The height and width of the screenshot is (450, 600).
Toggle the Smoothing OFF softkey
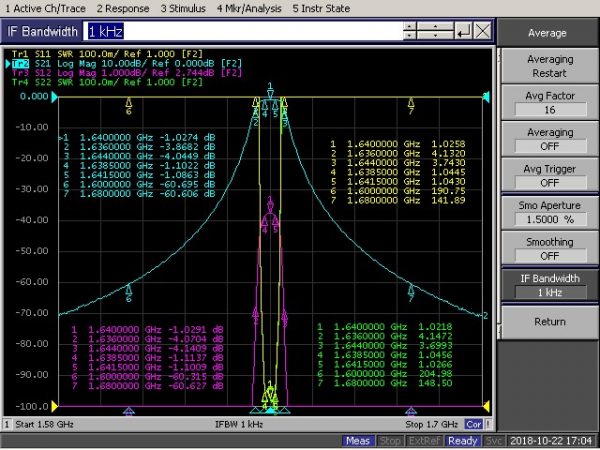click(550, 249)
